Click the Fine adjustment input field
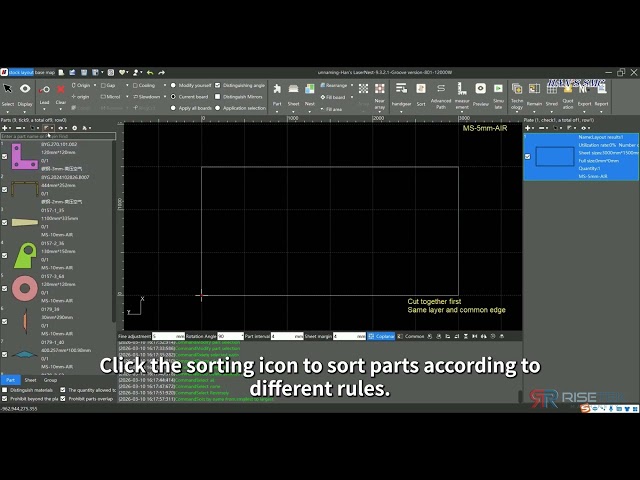640x480 pixels. click(x=168, y=336)
